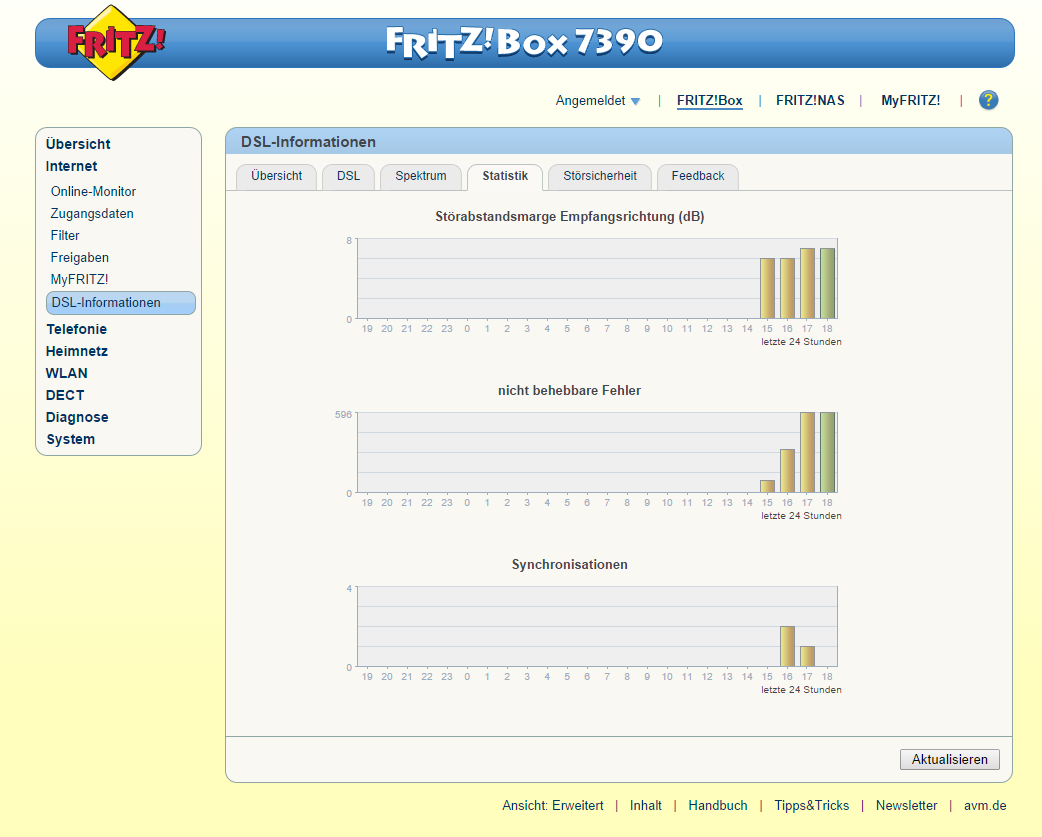Expand the System sidebar section
Screen dimensions: 1042x837
(x=70, y=439)
